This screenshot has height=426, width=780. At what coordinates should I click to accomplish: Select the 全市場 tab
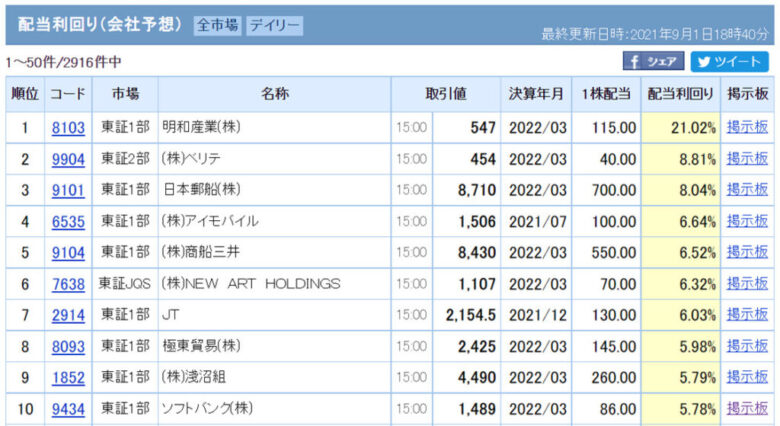click(x=217, y=25)
